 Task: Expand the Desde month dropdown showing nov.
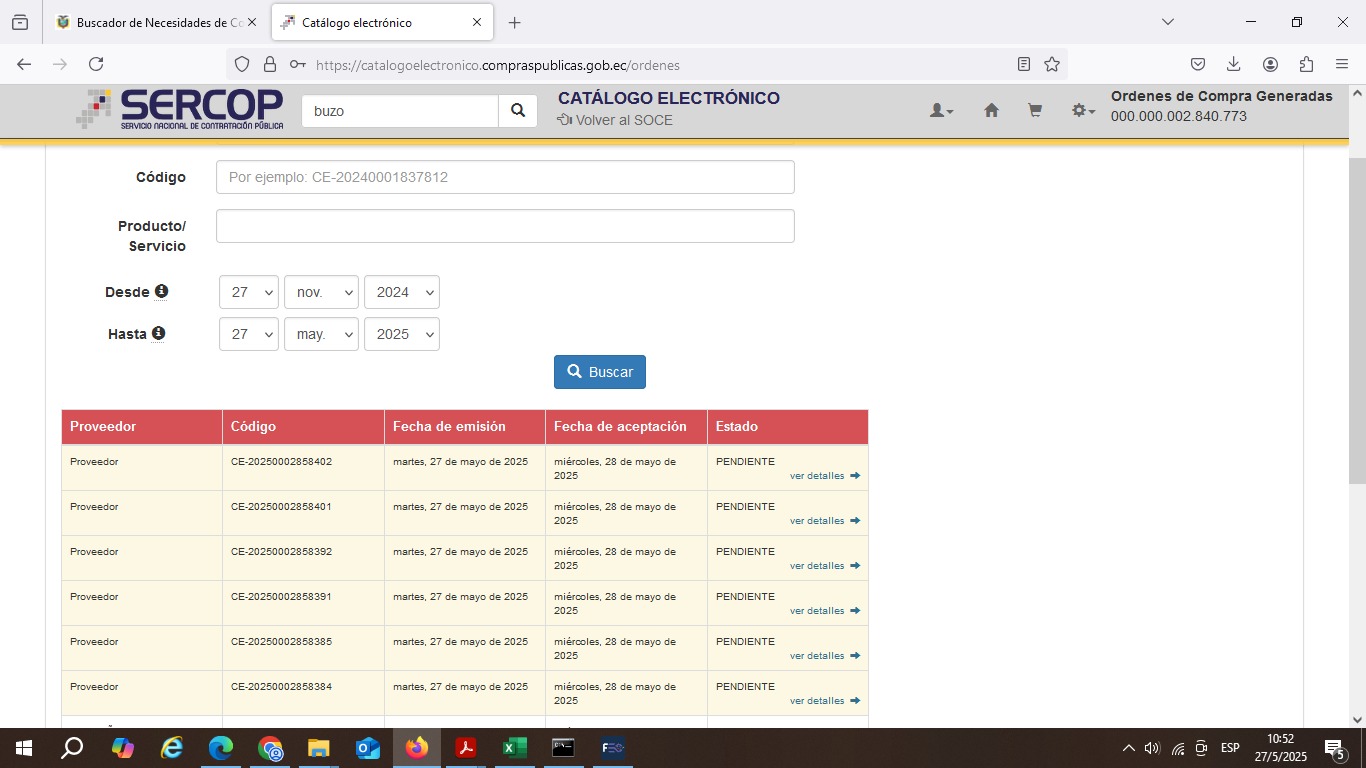(x=321, y=292)
